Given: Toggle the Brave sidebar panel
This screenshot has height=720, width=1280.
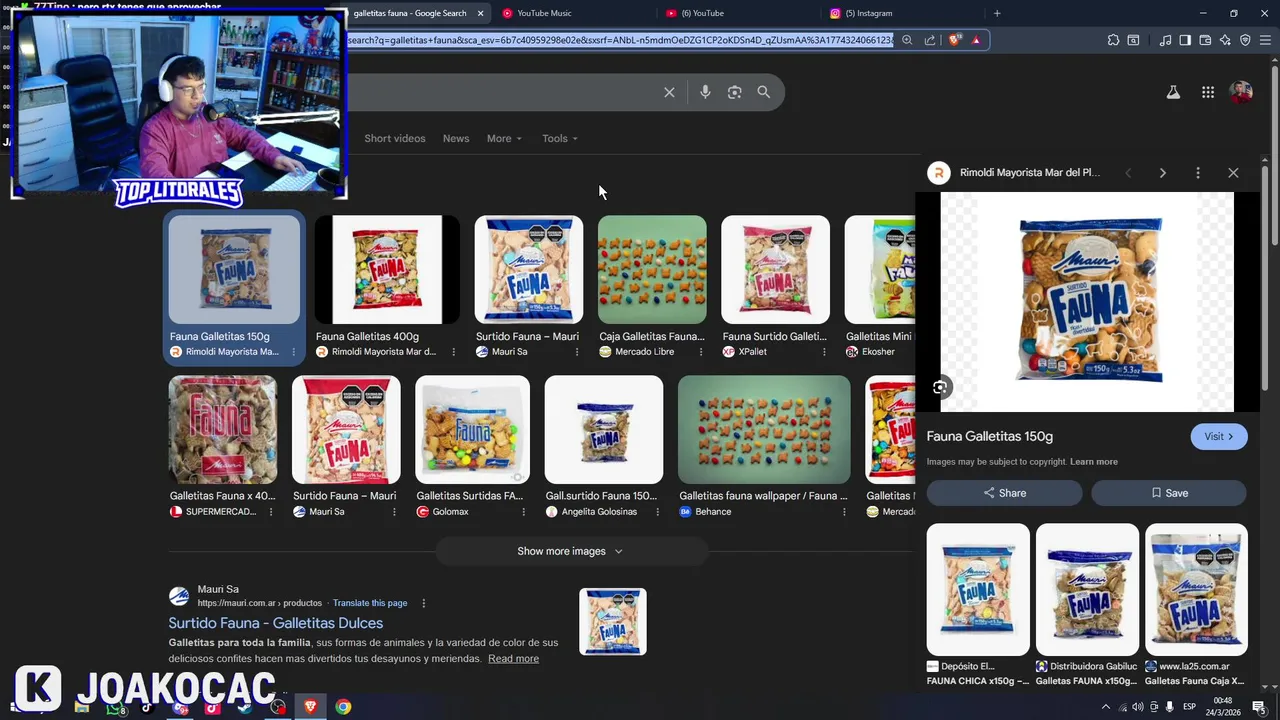Looking at the screenshot, I should point(1185,40).
